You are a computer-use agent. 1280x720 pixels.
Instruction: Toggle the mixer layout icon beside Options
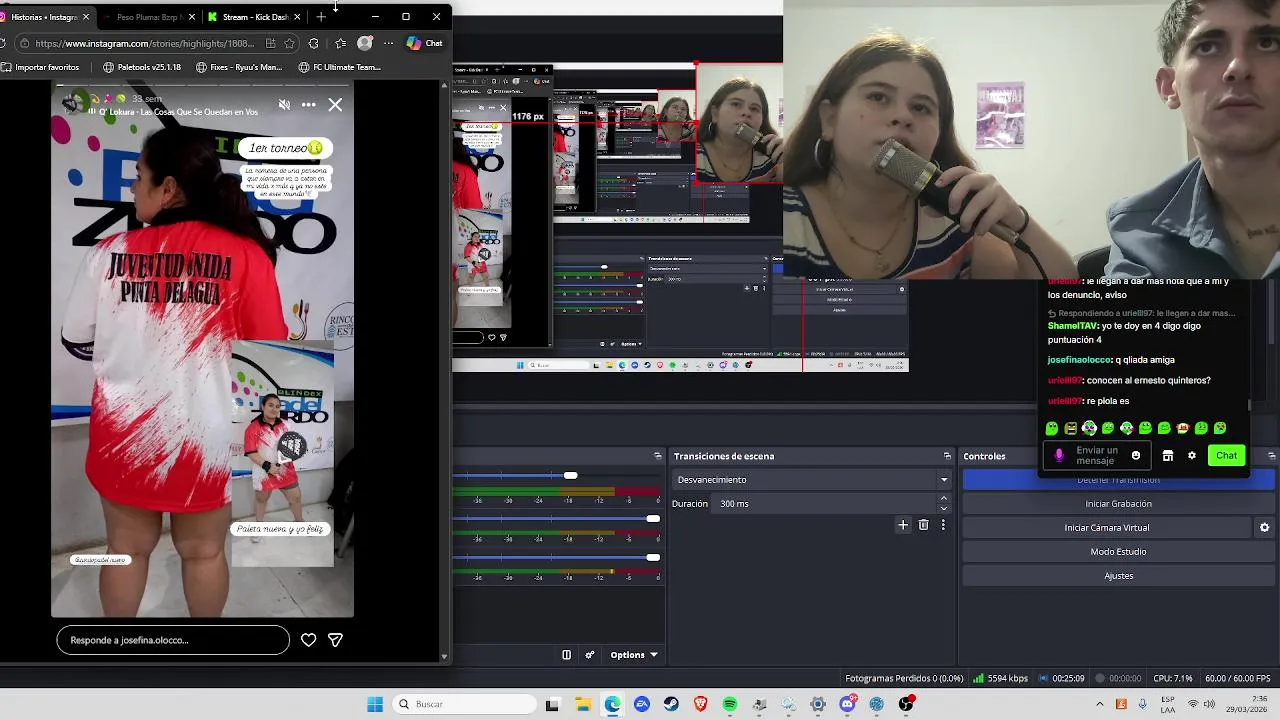[x=566, y=655]
